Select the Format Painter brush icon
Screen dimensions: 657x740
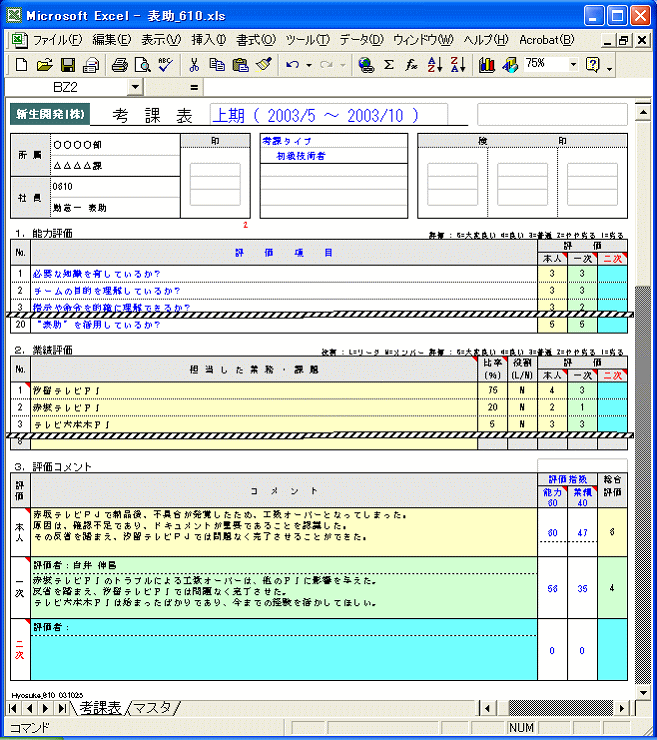pyautogui.click(x=264, y=65)
